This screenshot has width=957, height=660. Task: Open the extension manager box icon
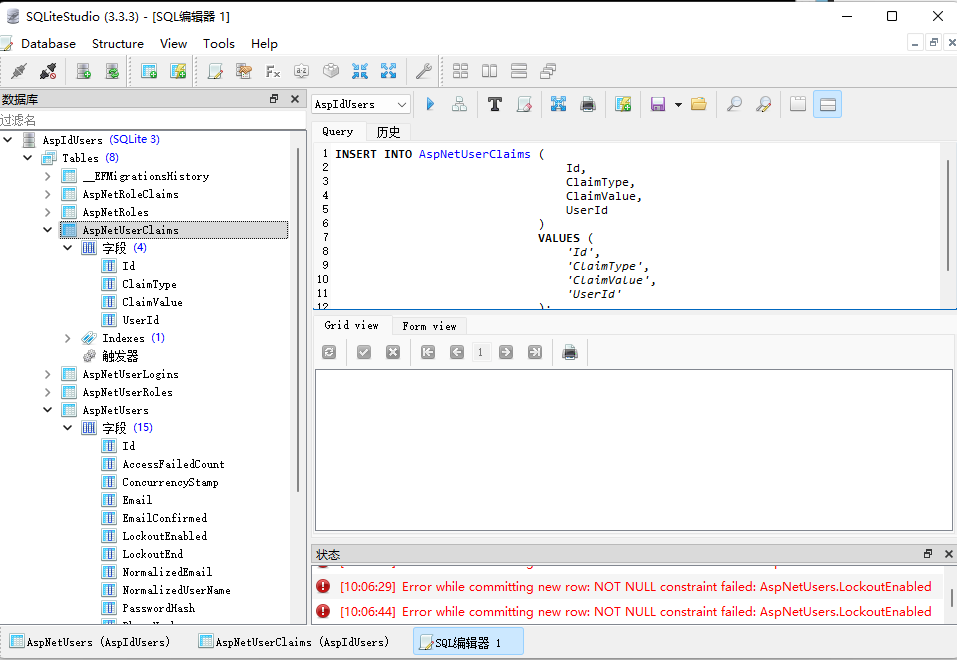click(x=331, y=71)
